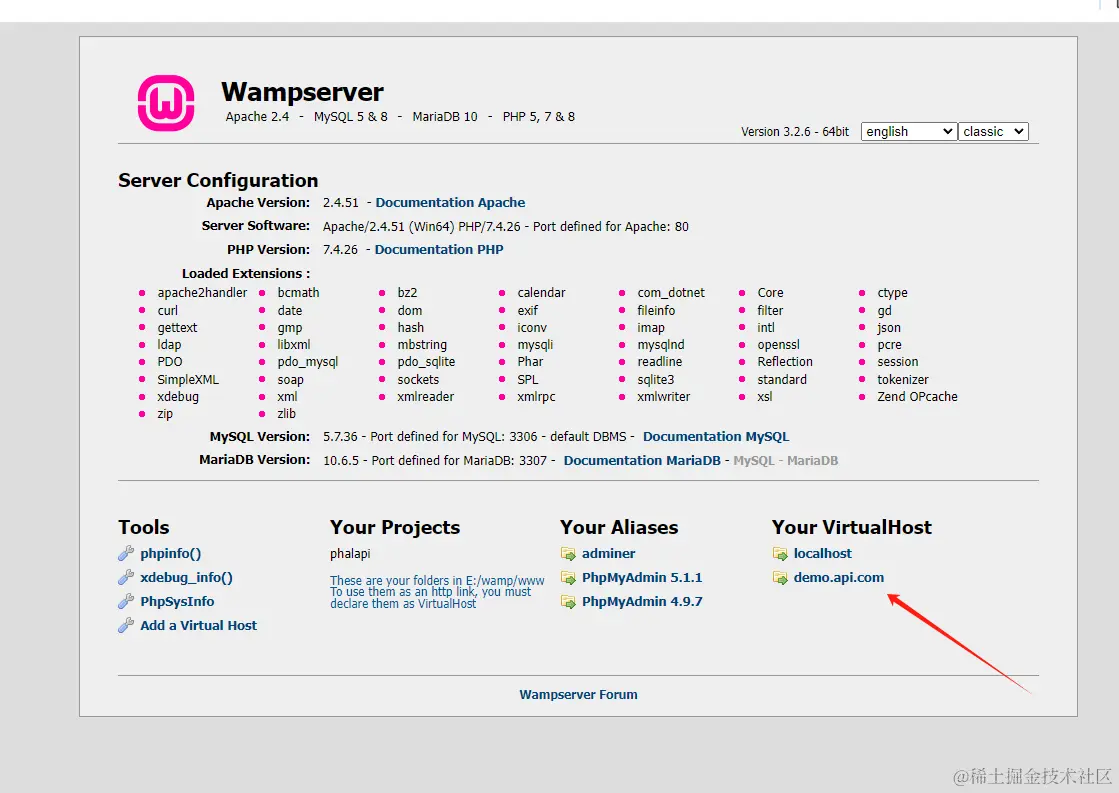
Task: Click the PHP version number 7.4.26
Action: [x=340, y=250]
